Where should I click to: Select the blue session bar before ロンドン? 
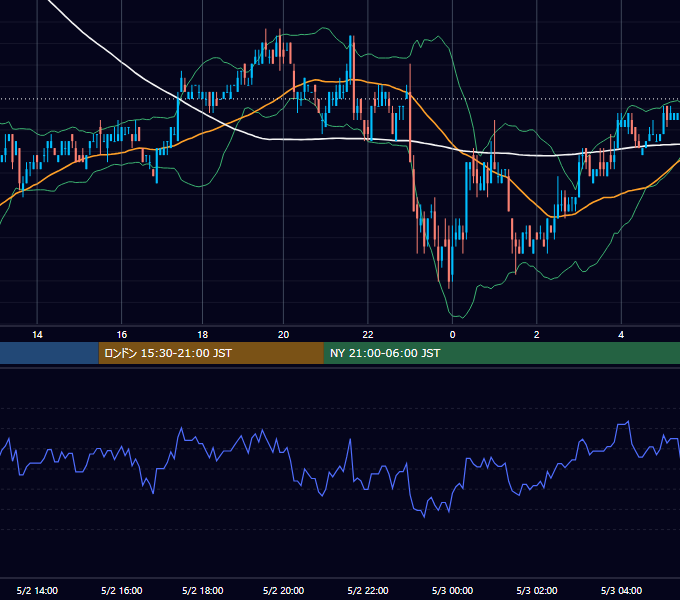49,353
